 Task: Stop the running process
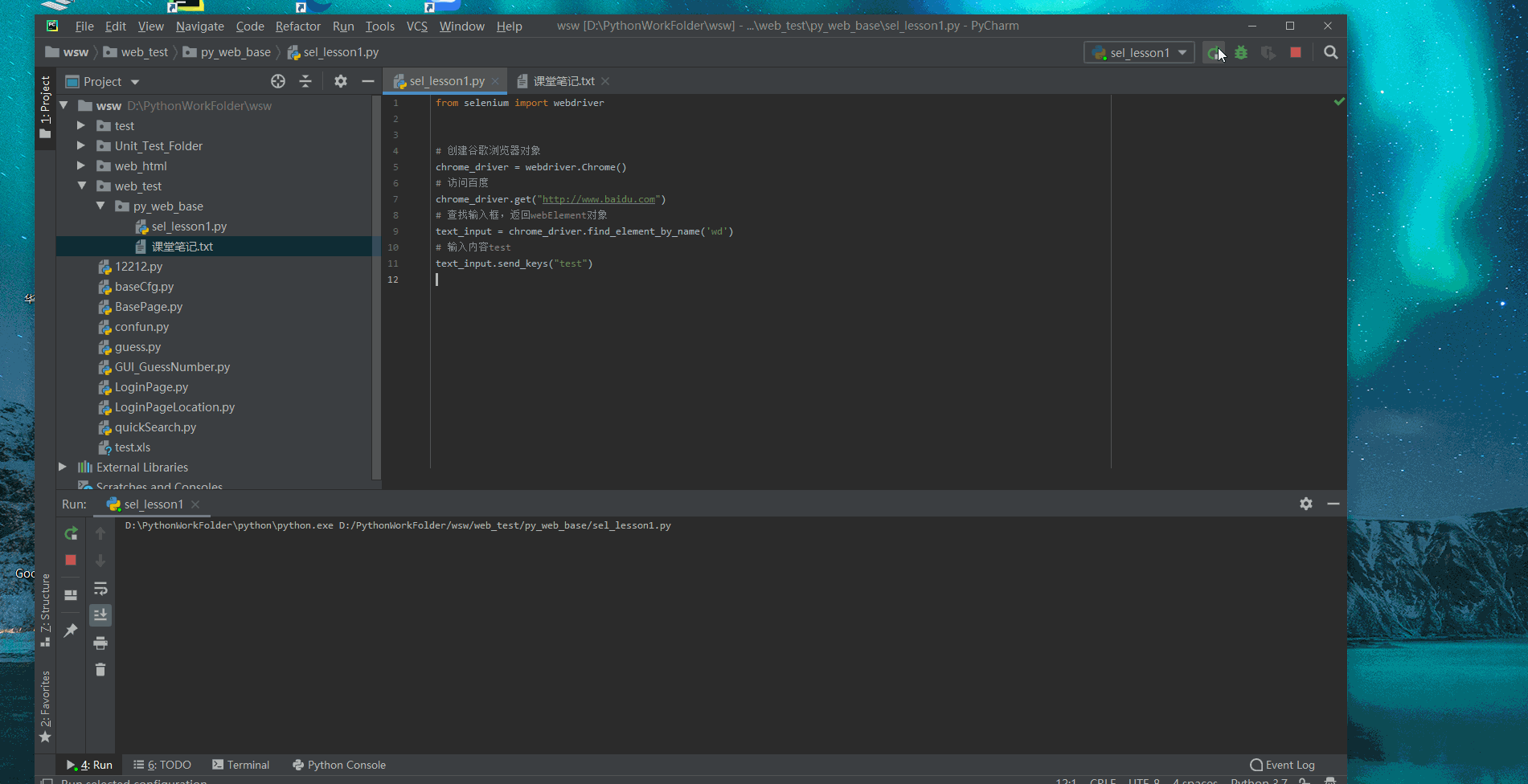(x=1296, y=52)
